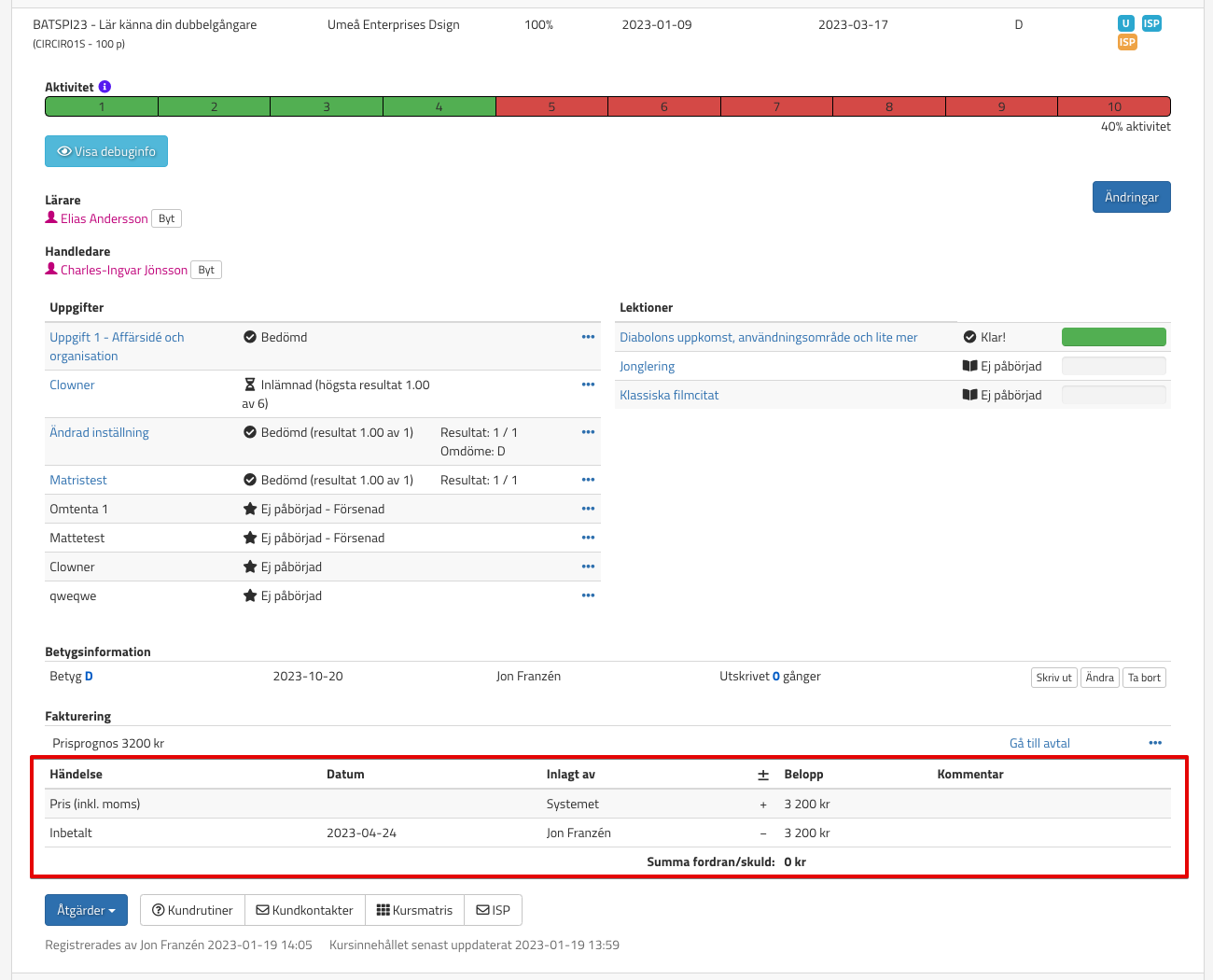1213x980 pixels.
Task: Open three-dot menu for Omtenta 1
Action: pos(588,509)
